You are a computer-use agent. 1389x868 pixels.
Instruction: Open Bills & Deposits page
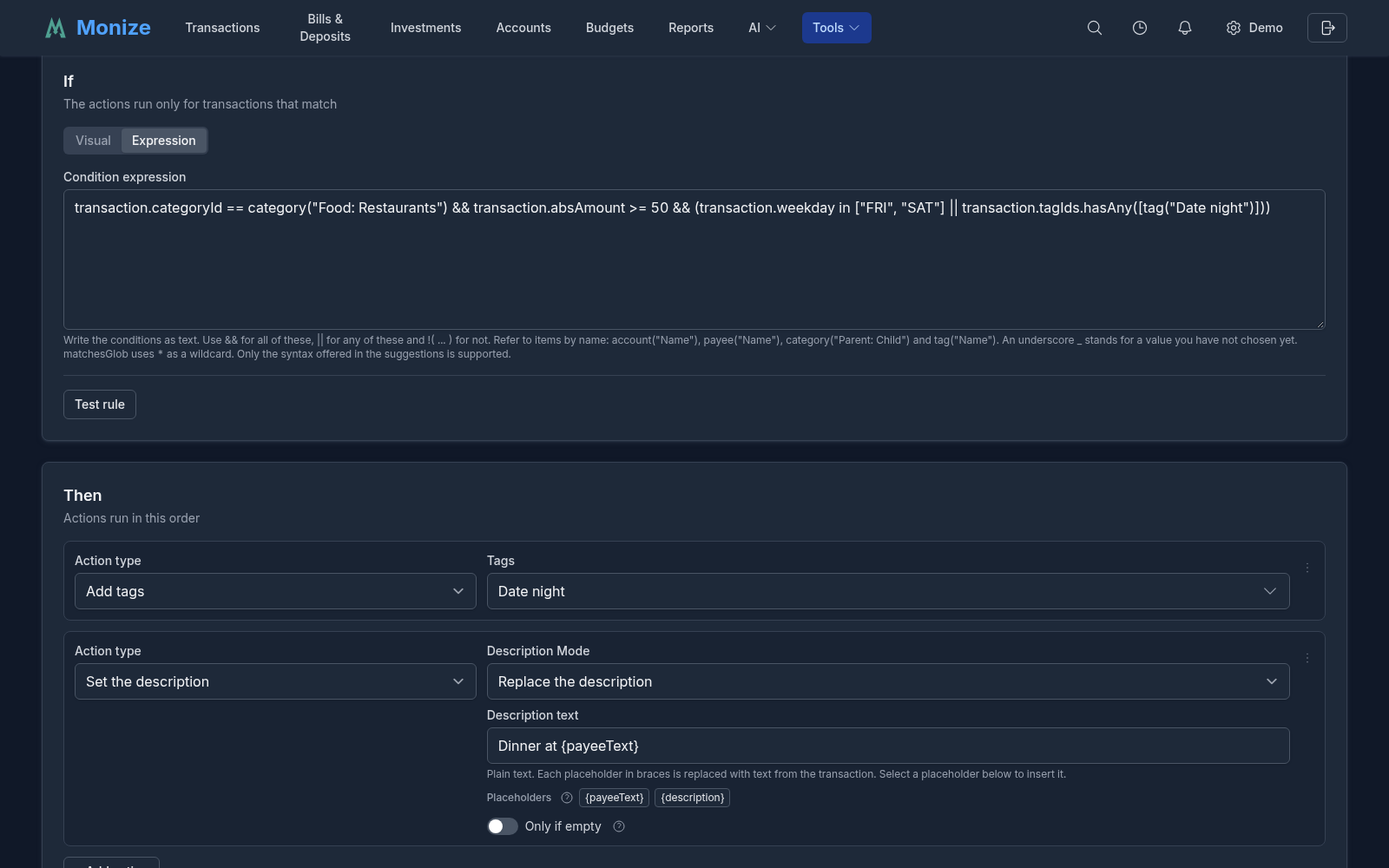326,28
